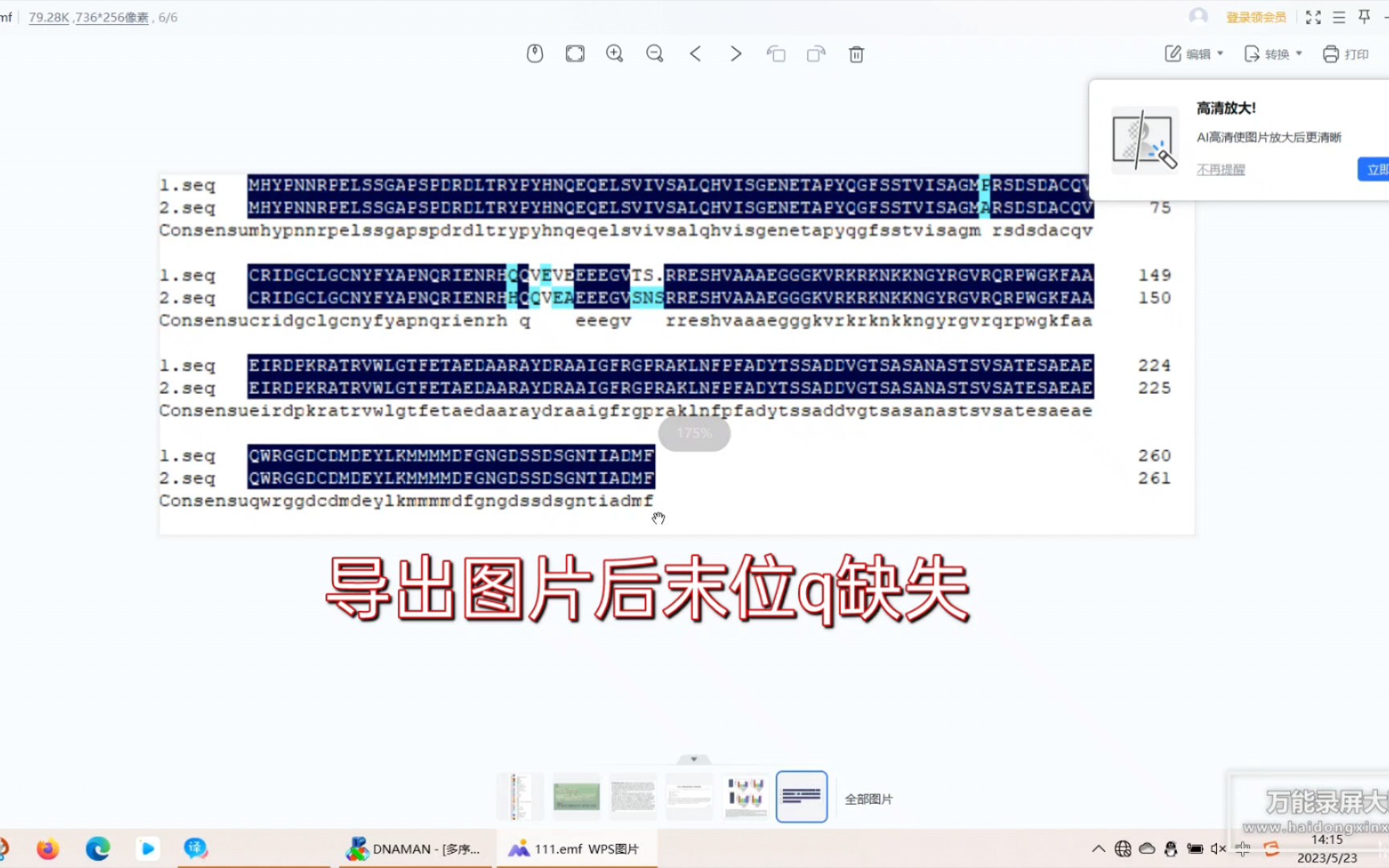Rotate the image counterclockwise

tap(776, 53)
